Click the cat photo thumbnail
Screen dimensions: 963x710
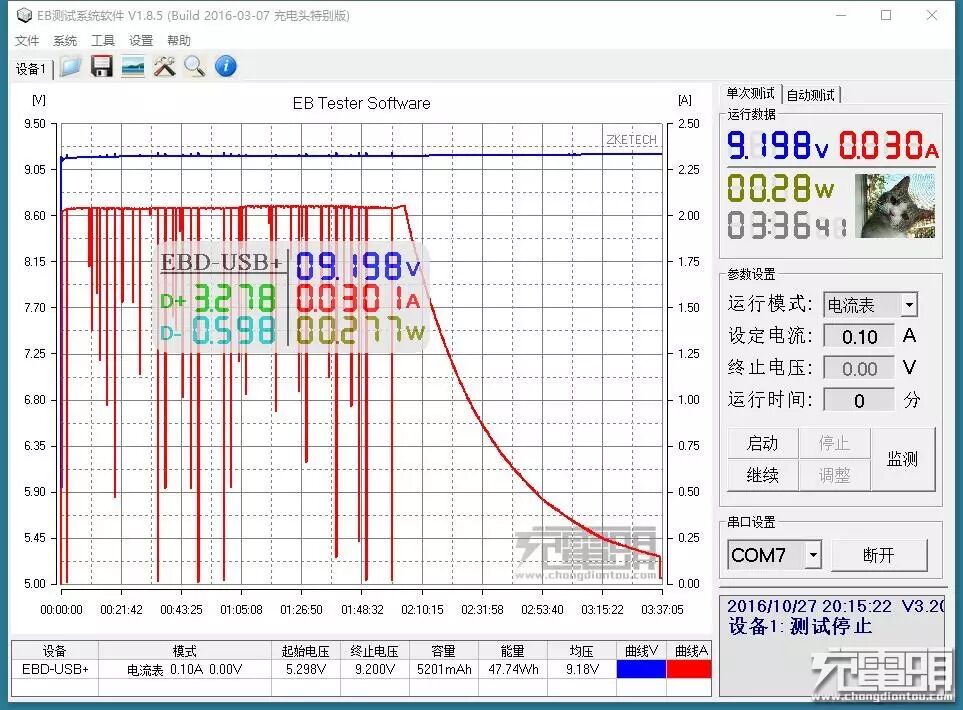tap(894, 206)
